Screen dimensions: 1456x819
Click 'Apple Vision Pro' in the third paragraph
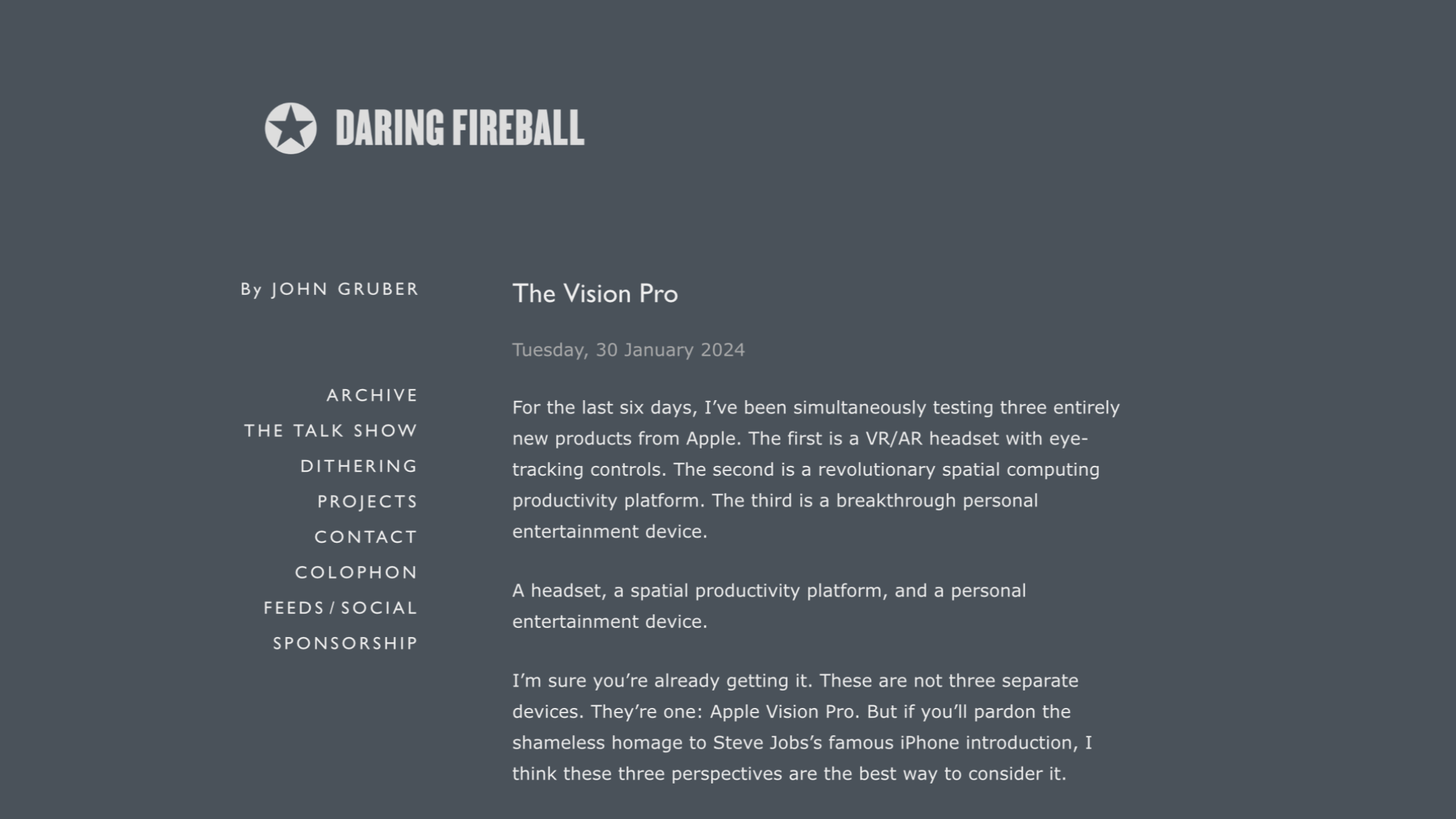783,711
